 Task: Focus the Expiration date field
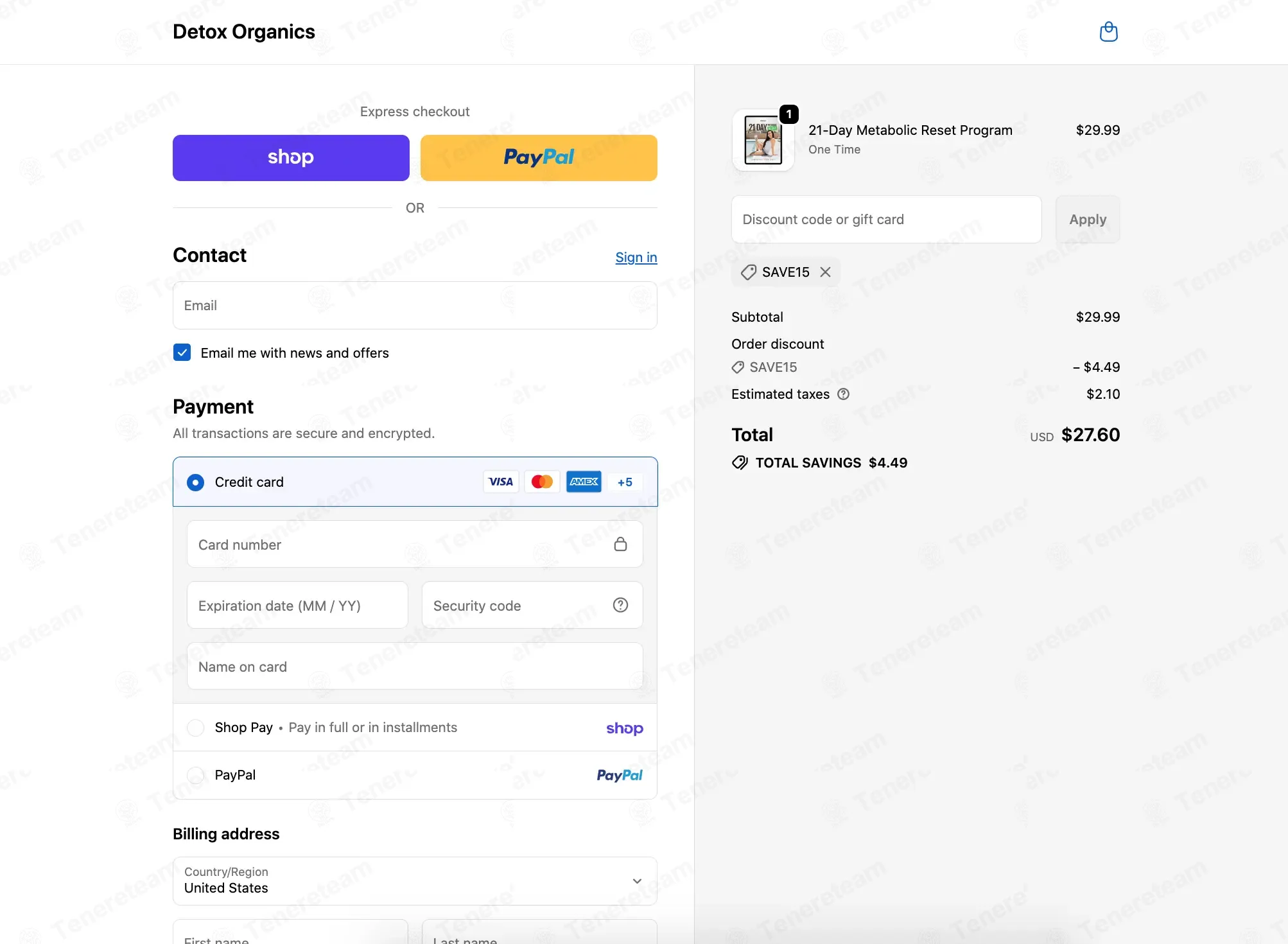tap(297, 605)
